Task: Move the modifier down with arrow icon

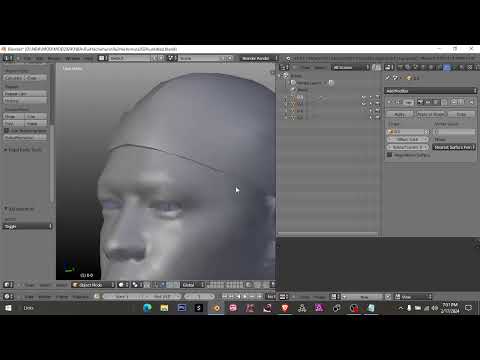Action: pos(461,102)
